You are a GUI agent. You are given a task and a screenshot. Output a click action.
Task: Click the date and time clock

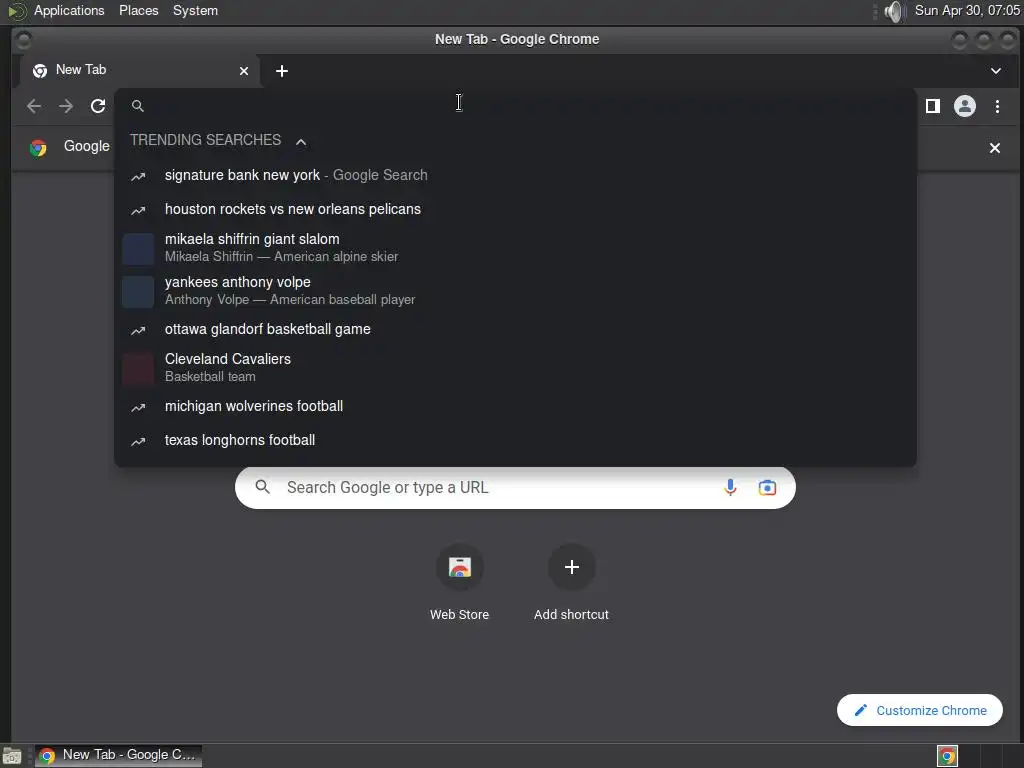(967, 10)
